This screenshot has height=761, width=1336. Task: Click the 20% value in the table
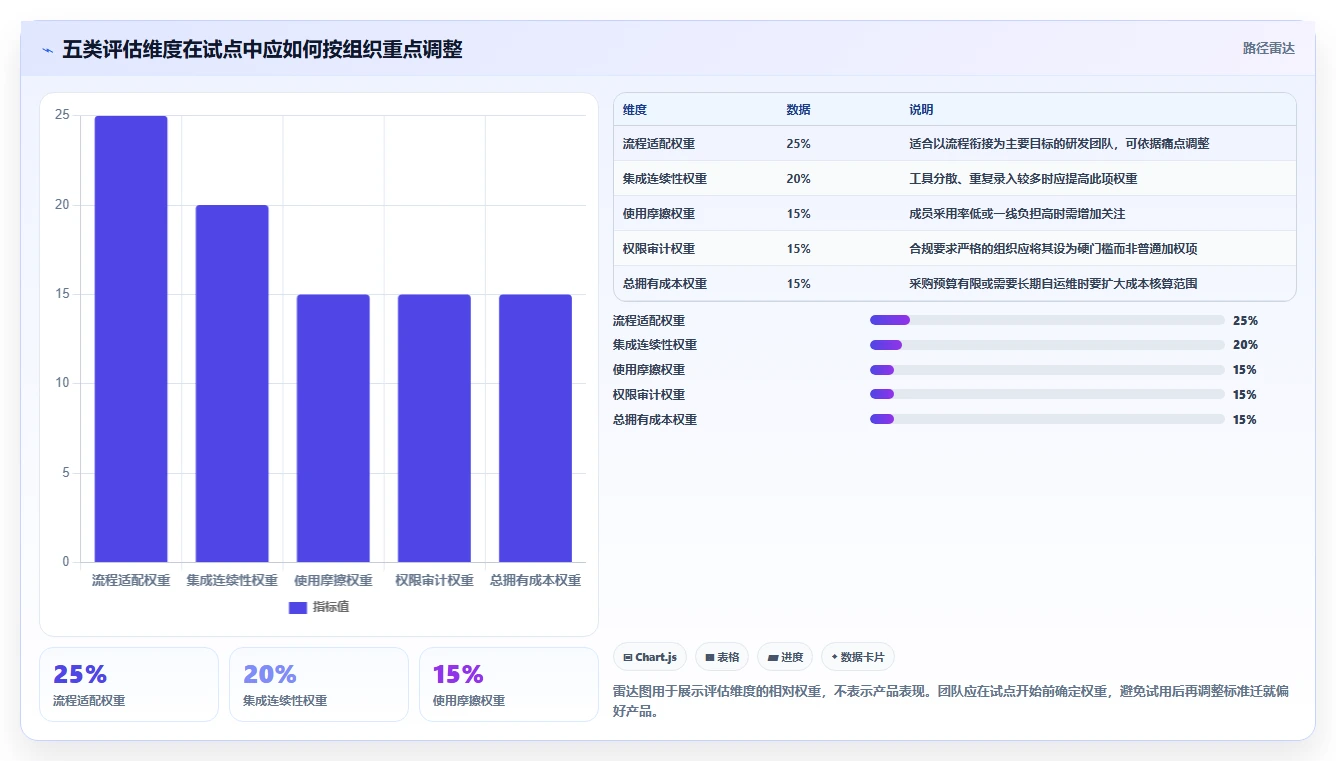point(798,179)
